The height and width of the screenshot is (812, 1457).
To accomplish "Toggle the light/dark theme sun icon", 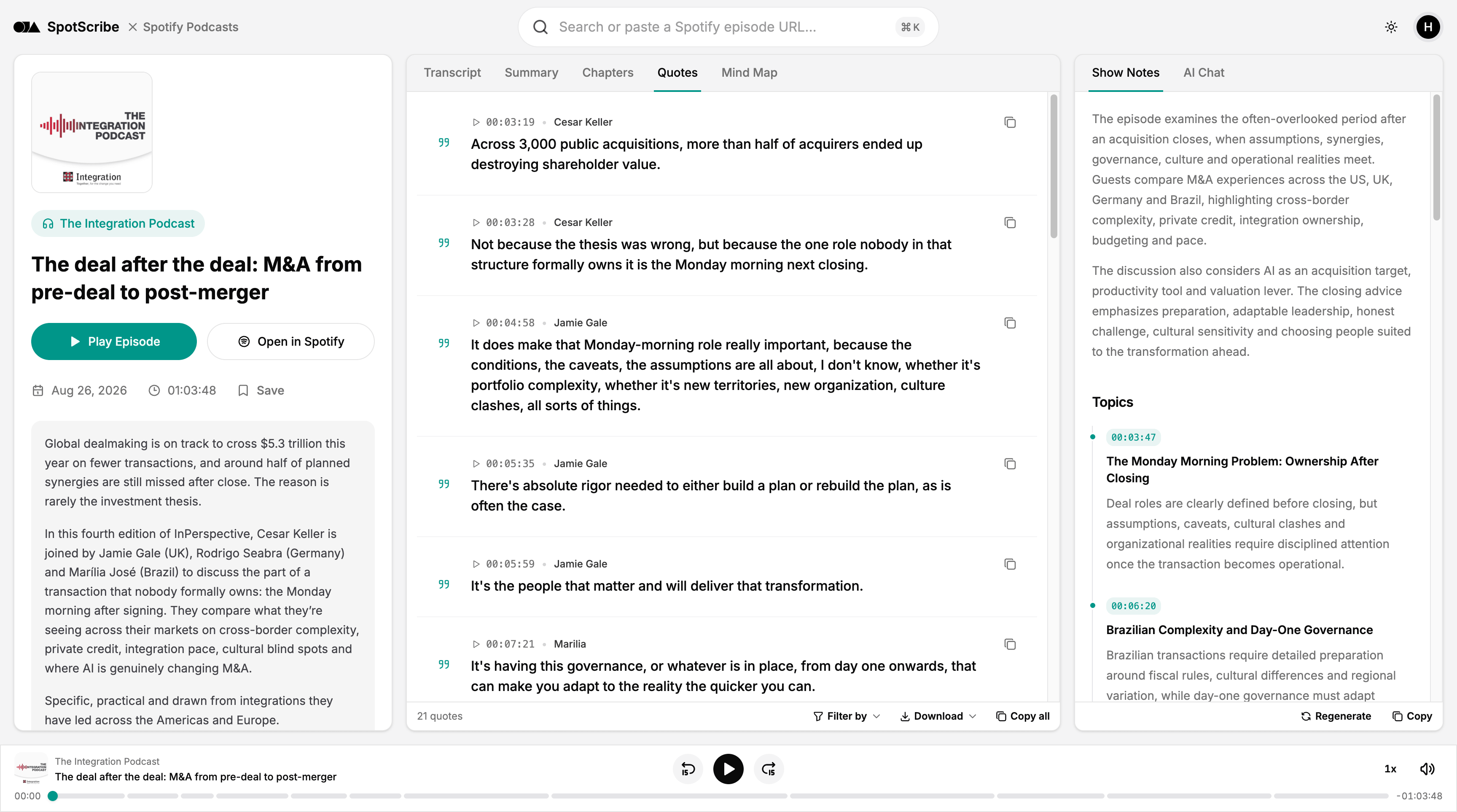I will click(1391, 27).
